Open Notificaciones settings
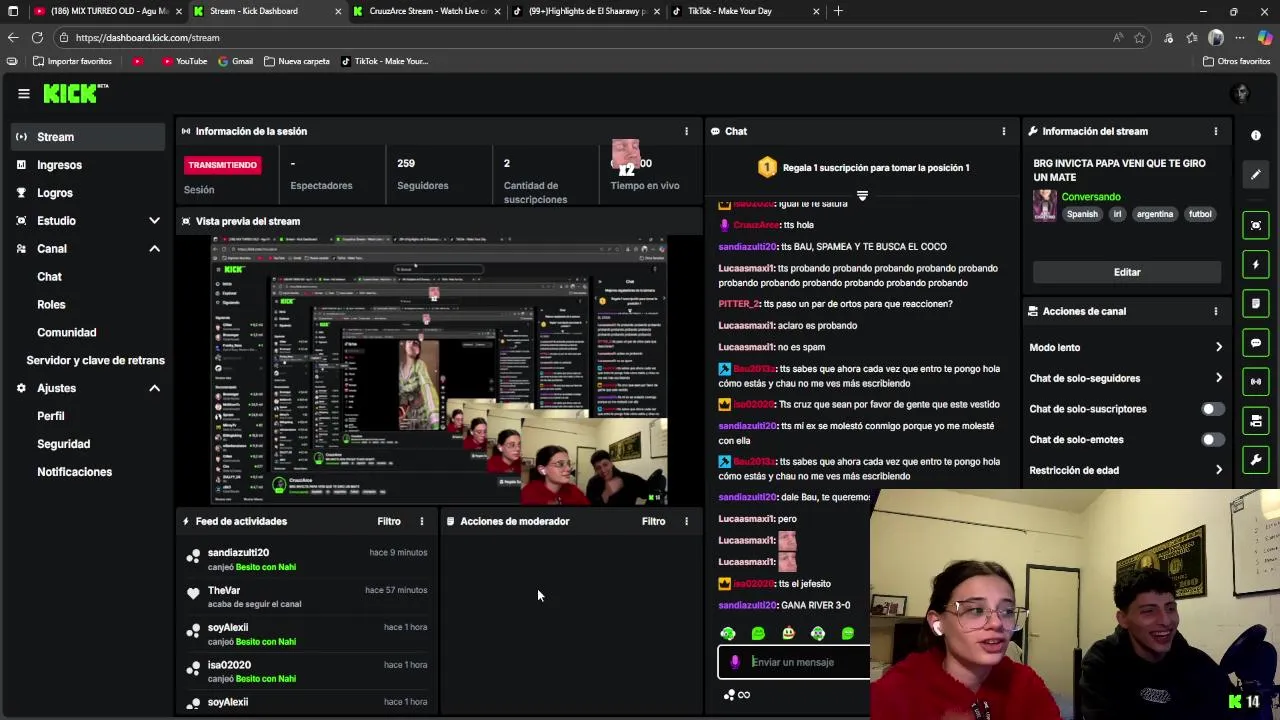The image size is (1280, 720). point(75,472)
